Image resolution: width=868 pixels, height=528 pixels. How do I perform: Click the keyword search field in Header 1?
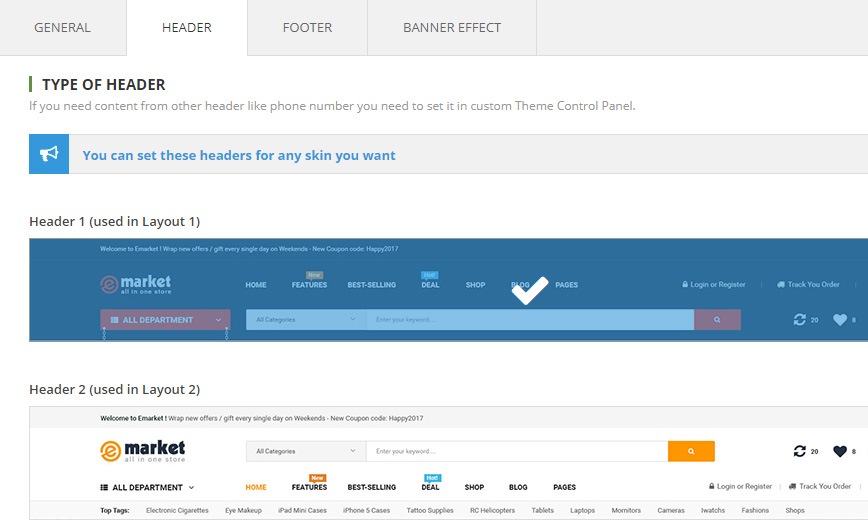[530, 319]
